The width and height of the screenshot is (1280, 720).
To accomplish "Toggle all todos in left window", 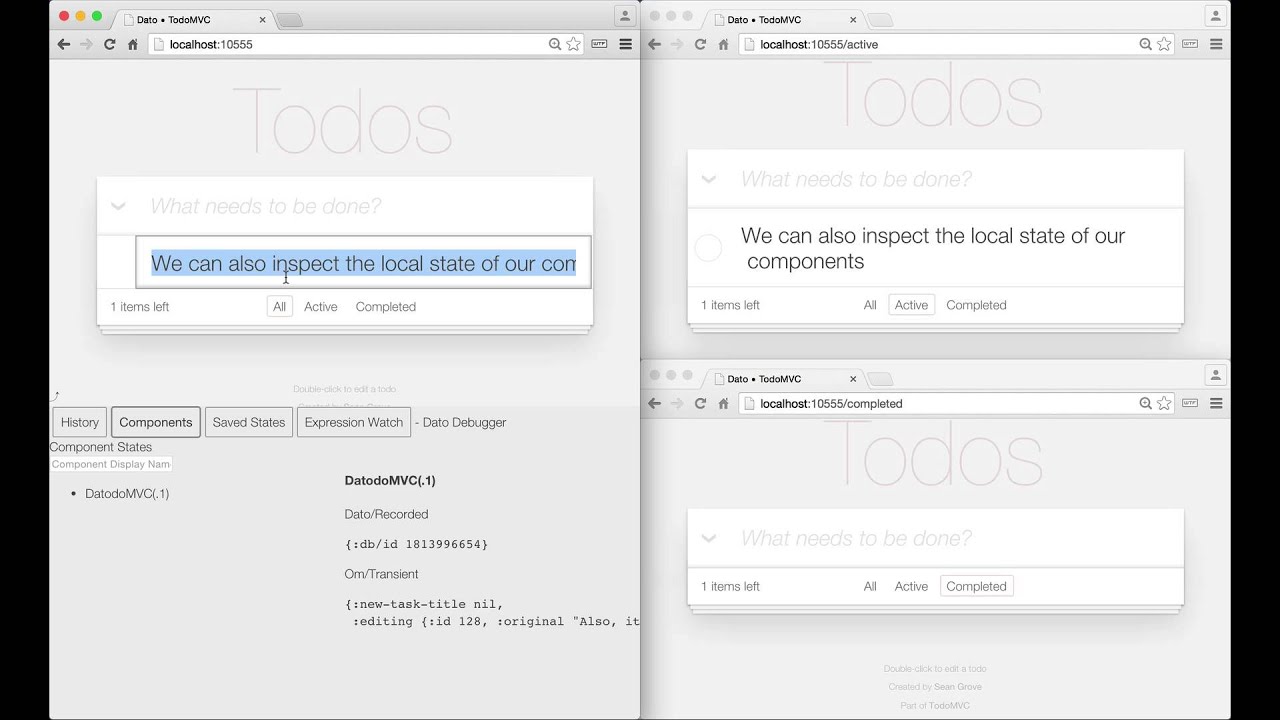I will [x=118, y=206].
